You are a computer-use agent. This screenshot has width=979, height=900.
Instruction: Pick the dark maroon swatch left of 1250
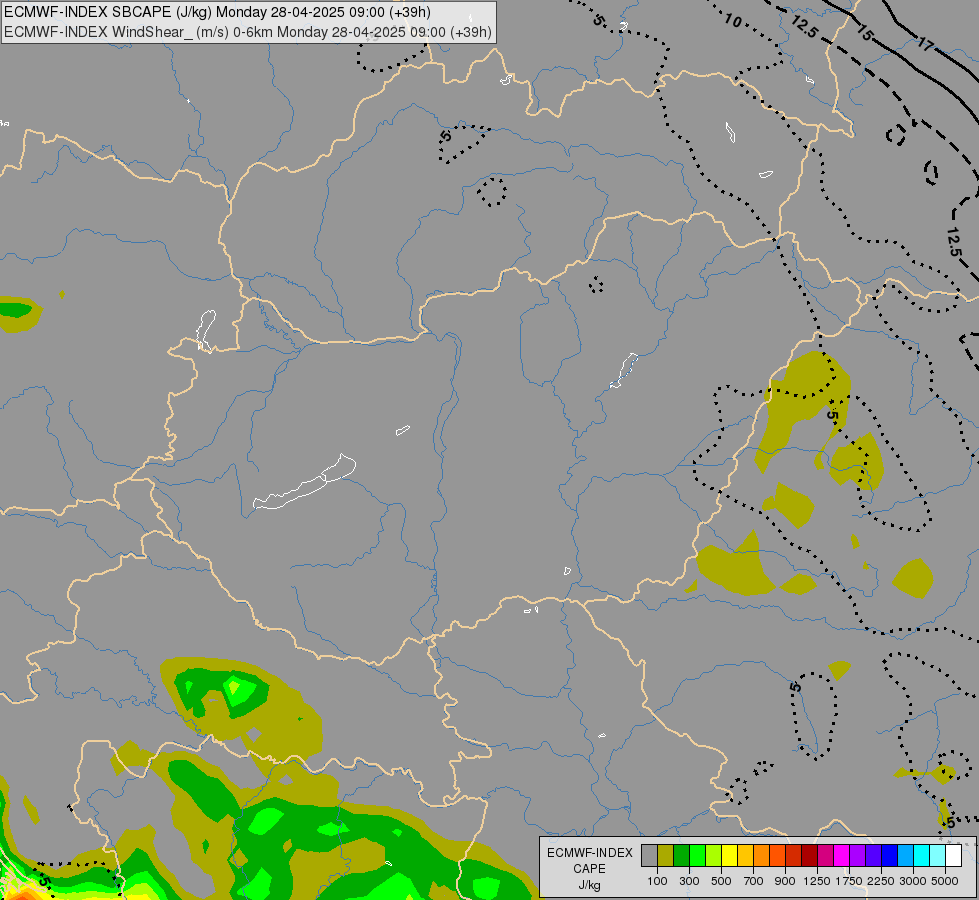pos(810,856)
